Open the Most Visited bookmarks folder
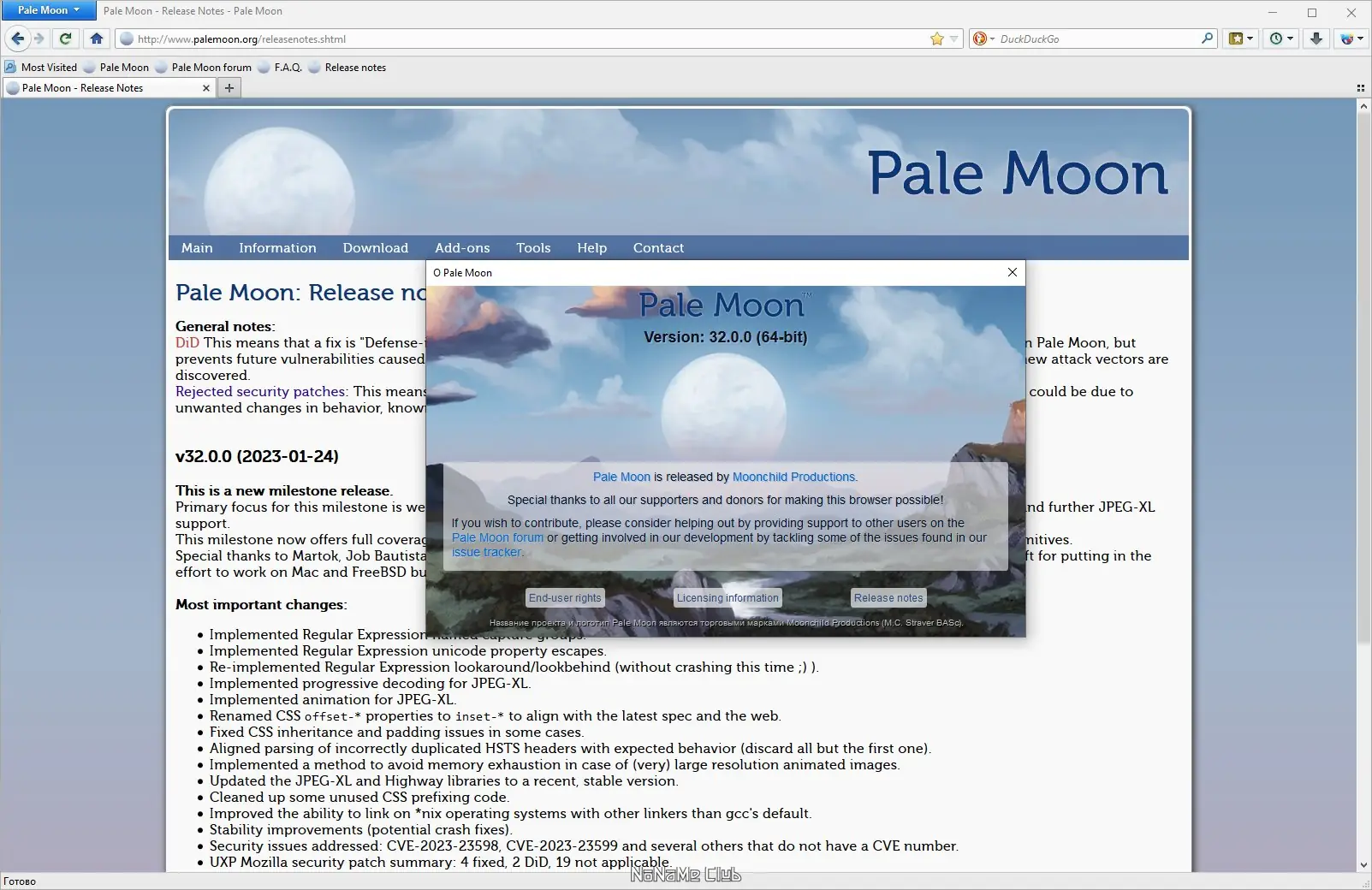 [41, 68]
